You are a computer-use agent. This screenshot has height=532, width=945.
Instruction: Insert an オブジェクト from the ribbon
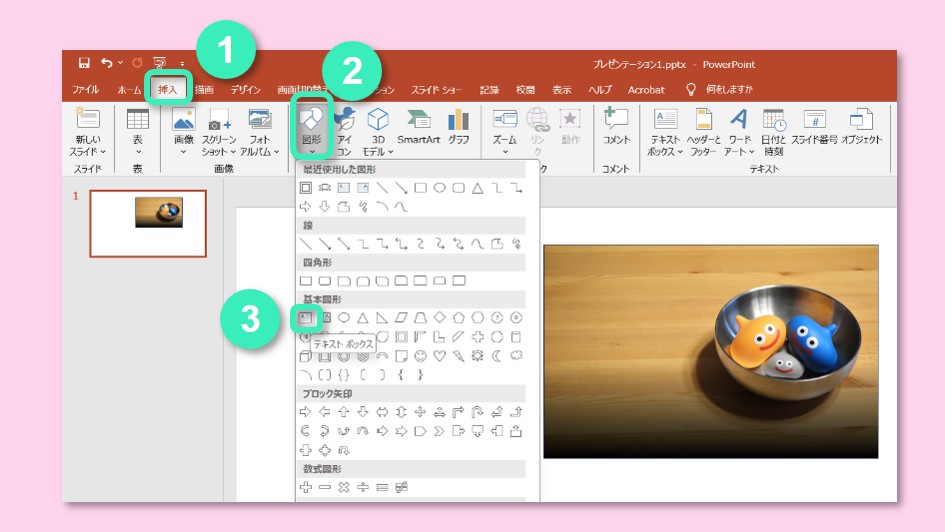click(861, 127)
